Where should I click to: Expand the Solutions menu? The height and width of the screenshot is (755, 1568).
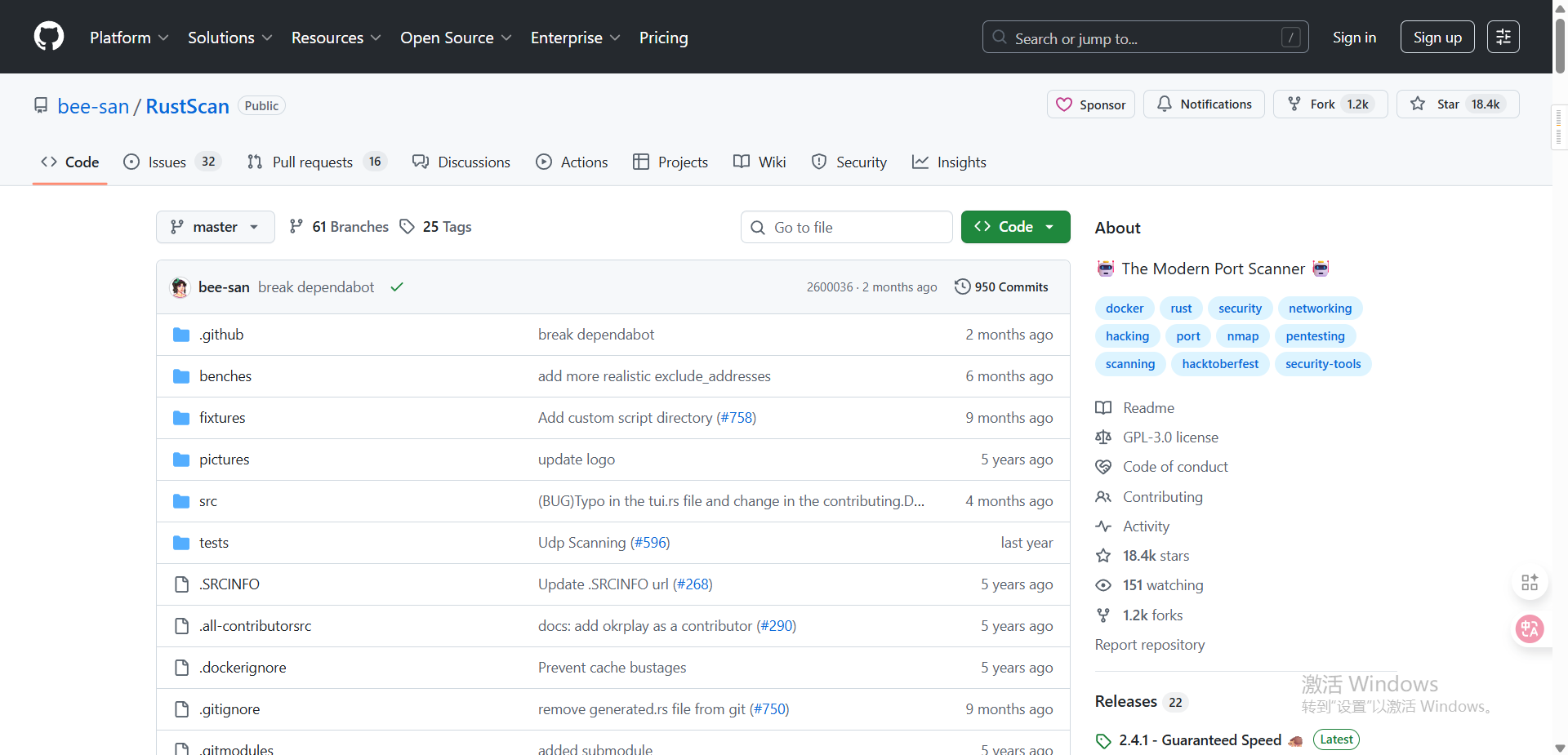click(229, 38)
